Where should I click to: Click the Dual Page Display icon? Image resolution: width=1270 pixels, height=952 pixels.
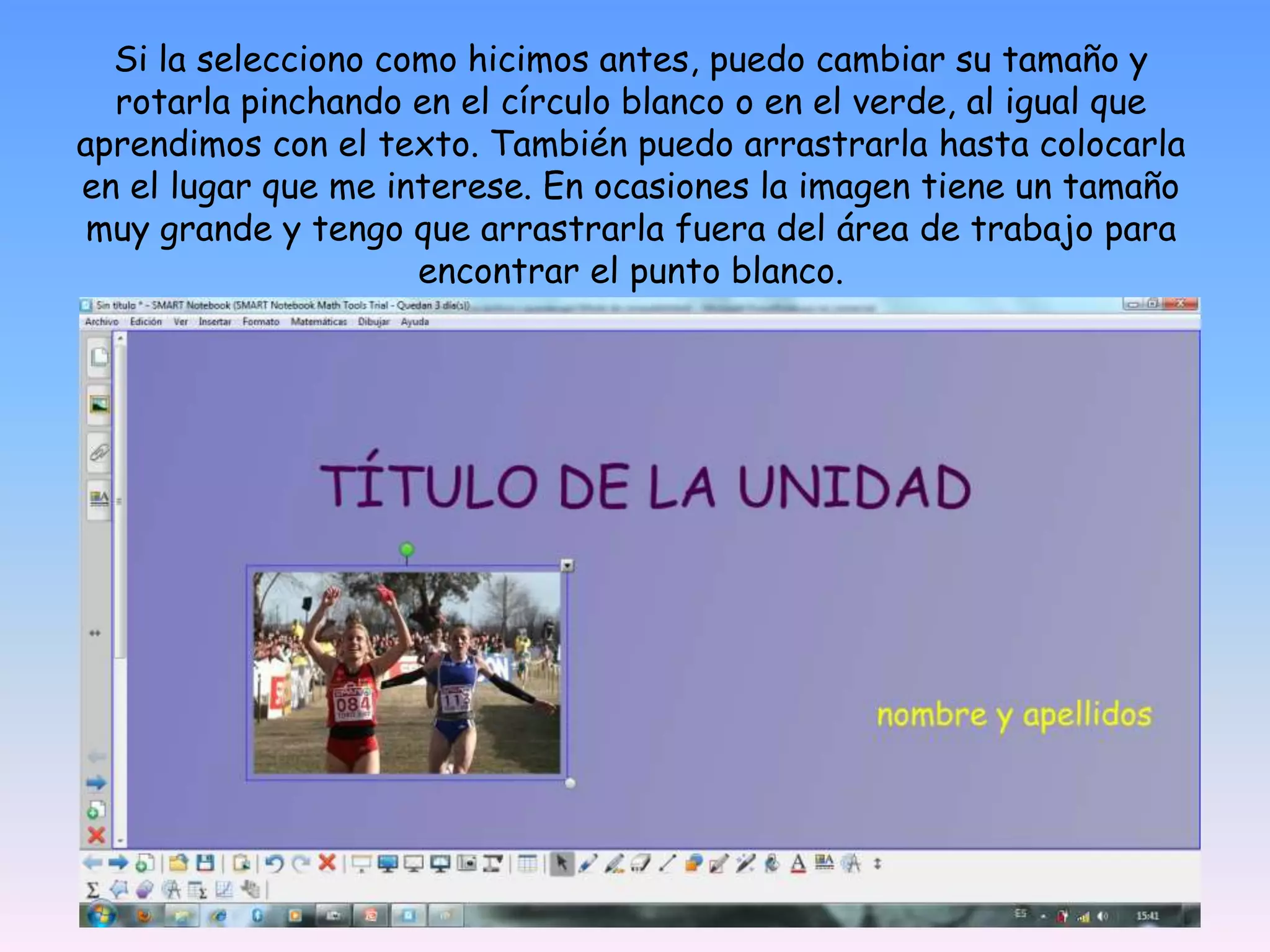coord(441,863)
